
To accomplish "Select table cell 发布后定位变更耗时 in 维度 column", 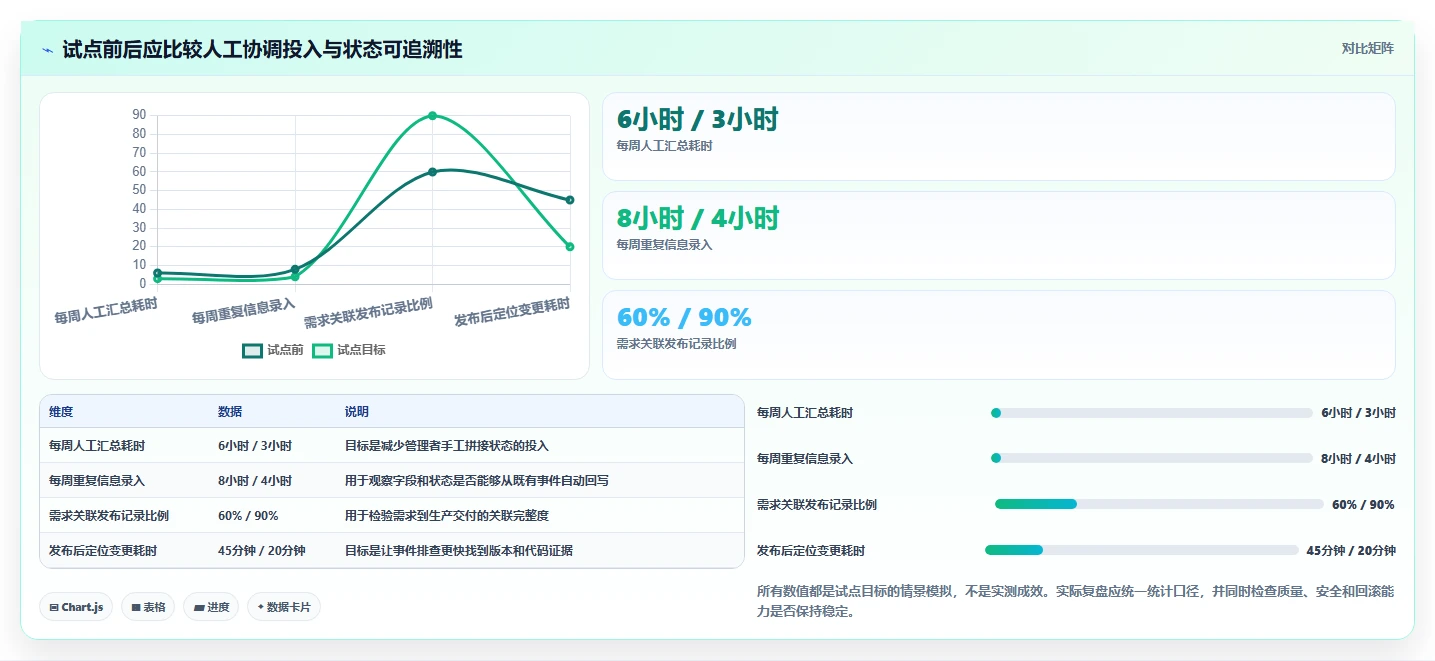I will tap(103, 551).
